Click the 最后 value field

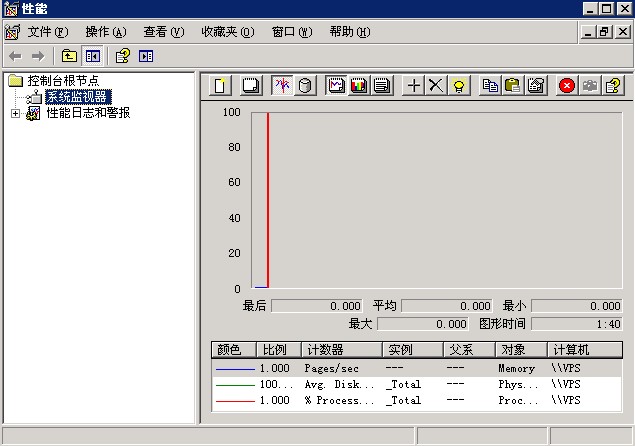[x=317, y=306]
